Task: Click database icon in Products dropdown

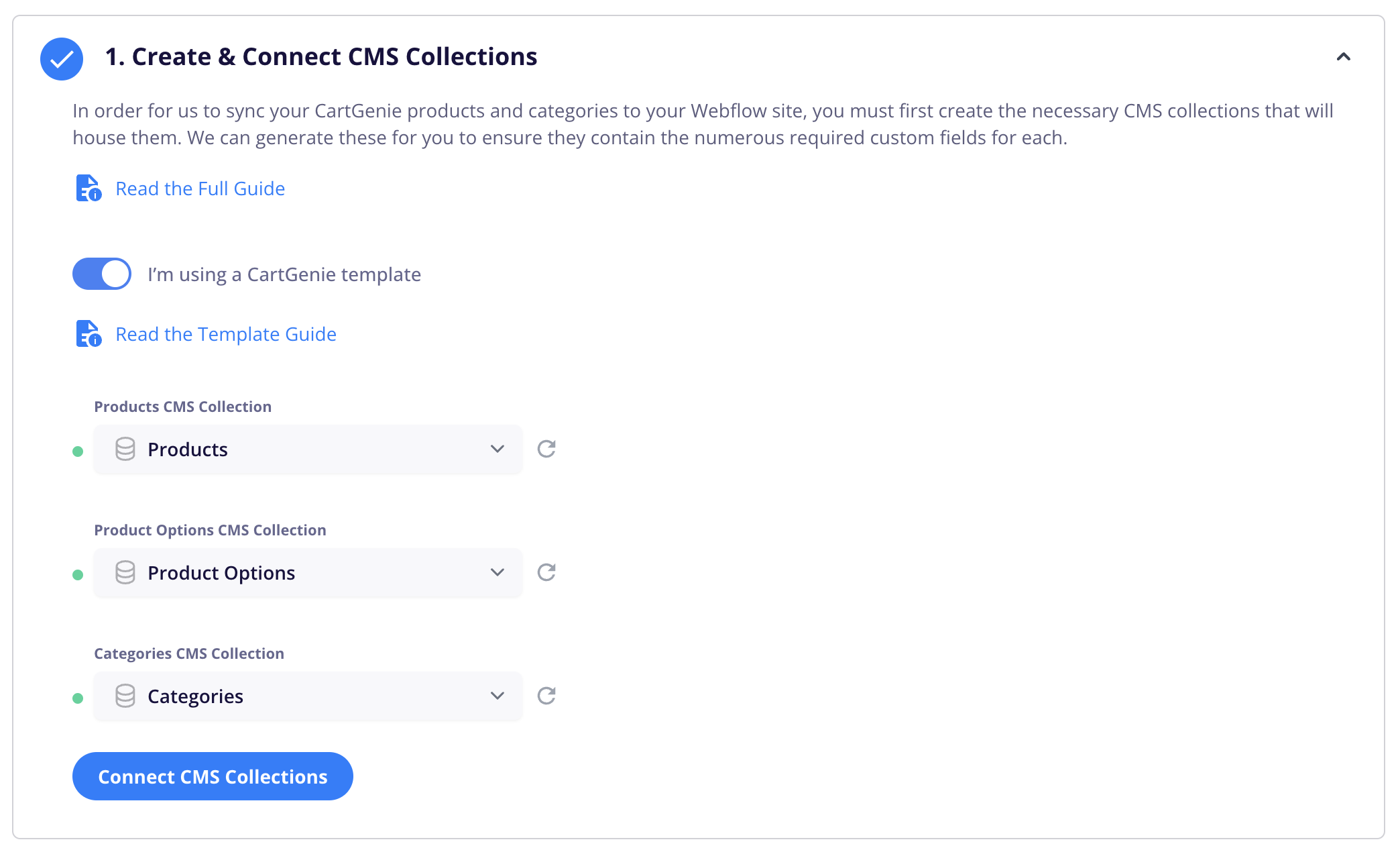Action: (125, 449)
